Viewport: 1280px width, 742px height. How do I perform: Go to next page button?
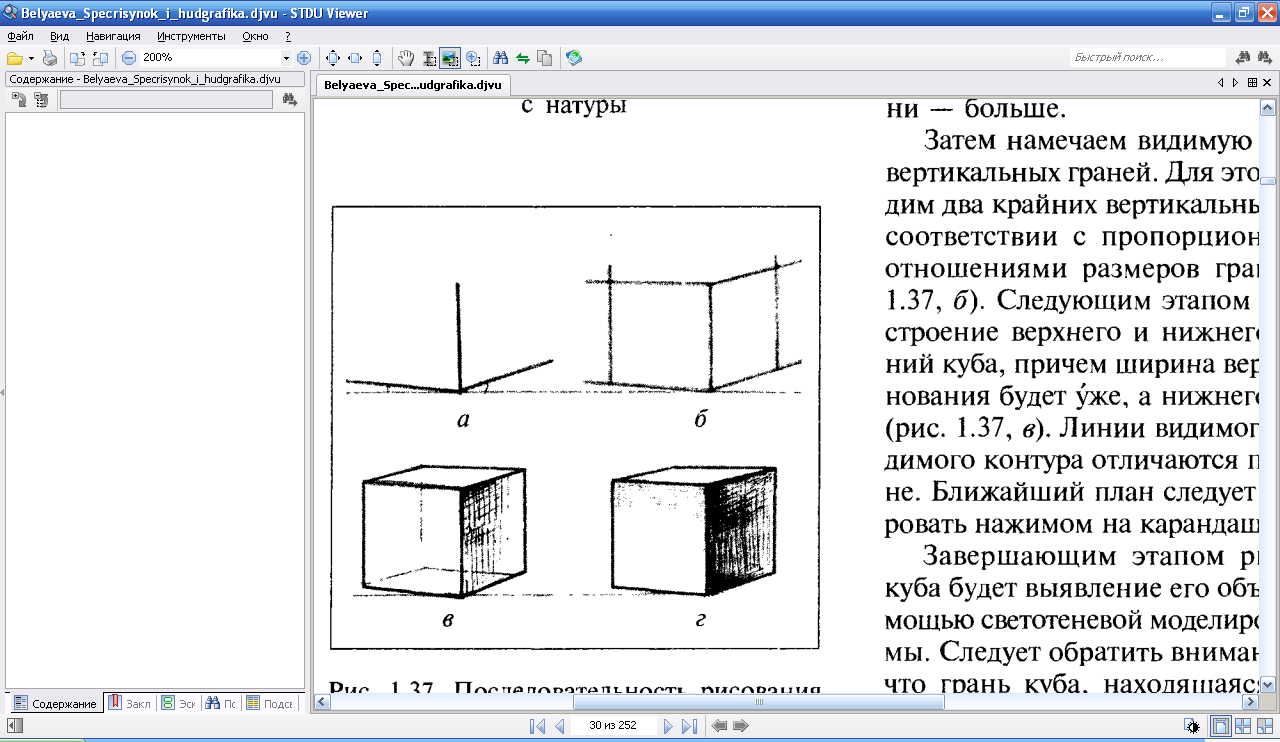pos(668,726)
